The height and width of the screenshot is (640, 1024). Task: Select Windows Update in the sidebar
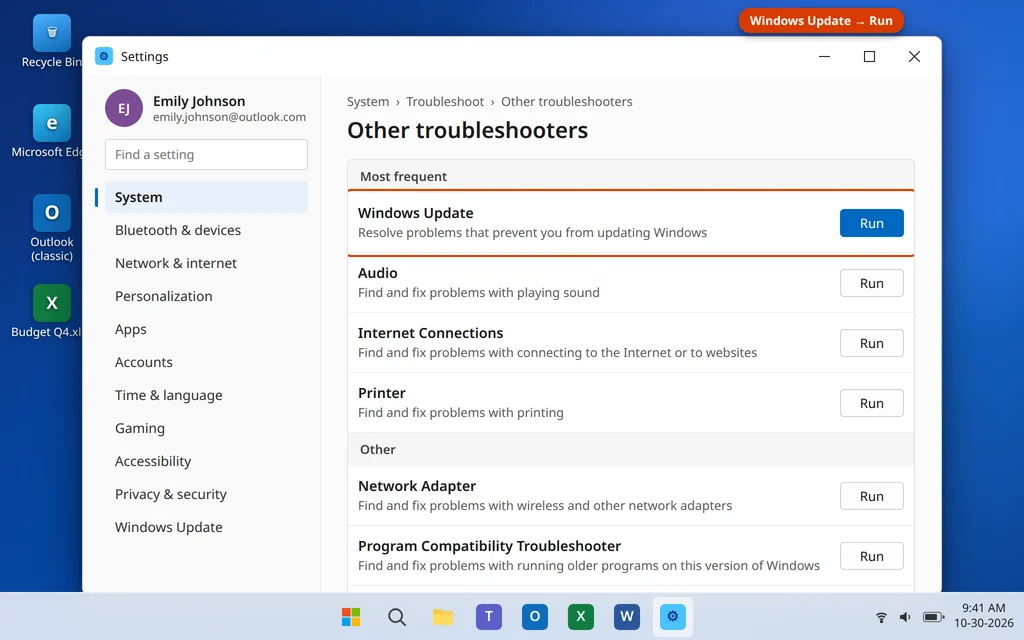tap(206, 527)
